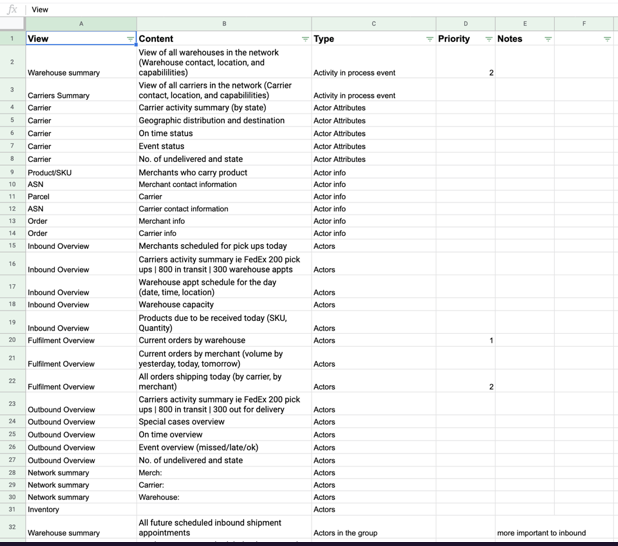The height and width of the screenshot is (546, 618).
Task: Select 'Products due to be received today' cell
Action: (224, 322)
